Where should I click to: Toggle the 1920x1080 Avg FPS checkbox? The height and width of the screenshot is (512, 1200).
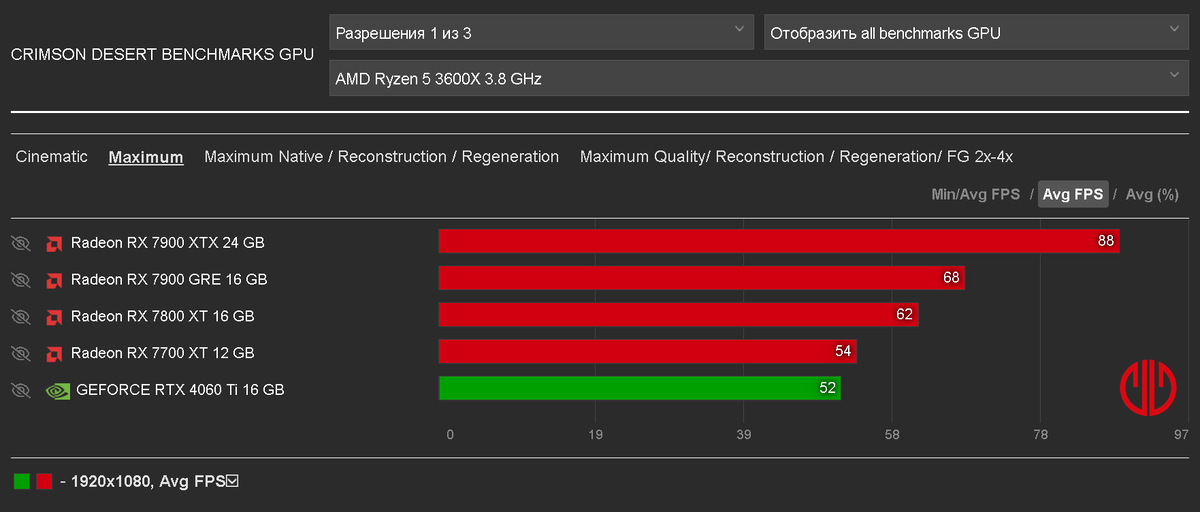[232, 482]
